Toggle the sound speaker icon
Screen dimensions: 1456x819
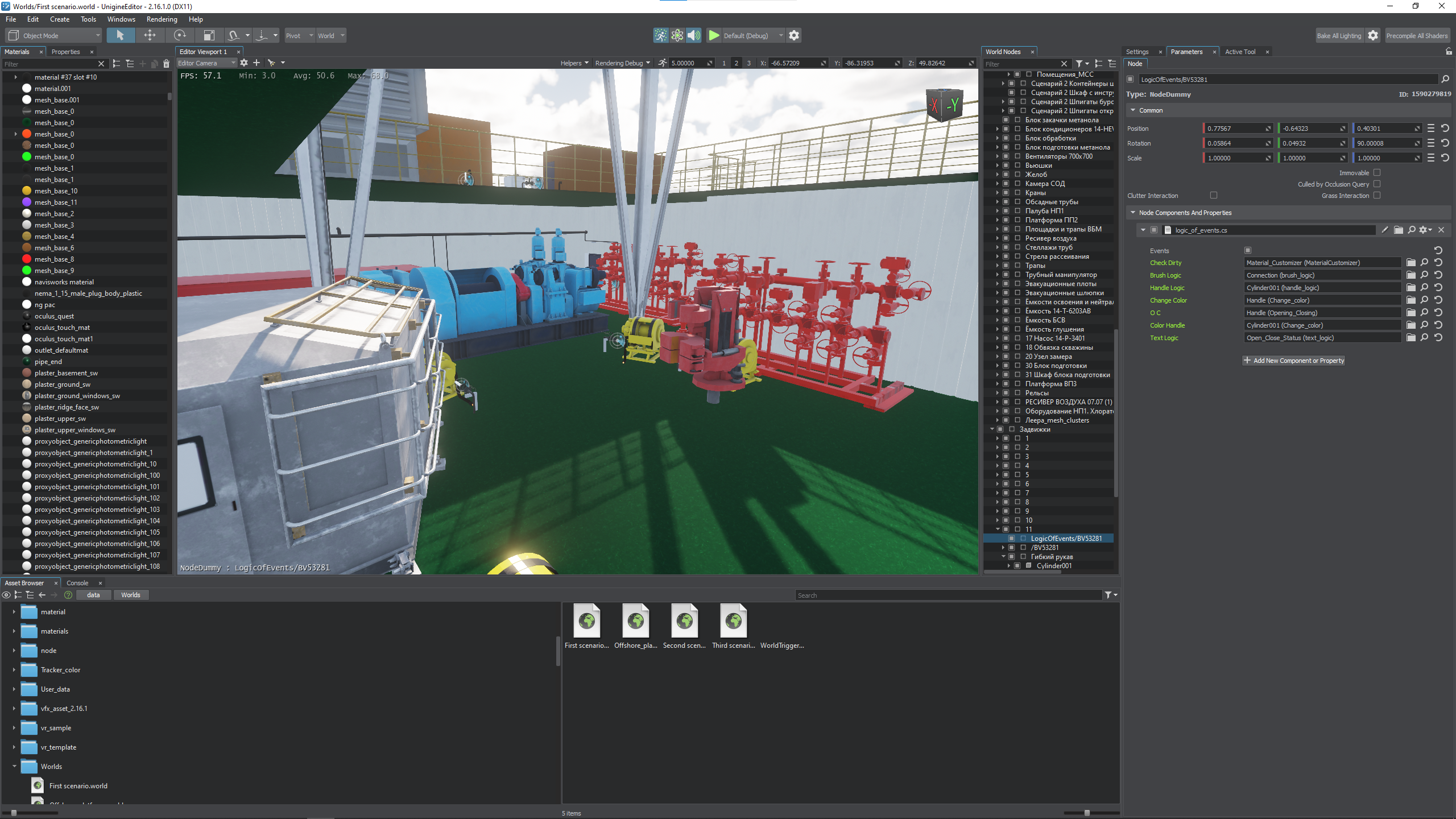tap(693, 35)
